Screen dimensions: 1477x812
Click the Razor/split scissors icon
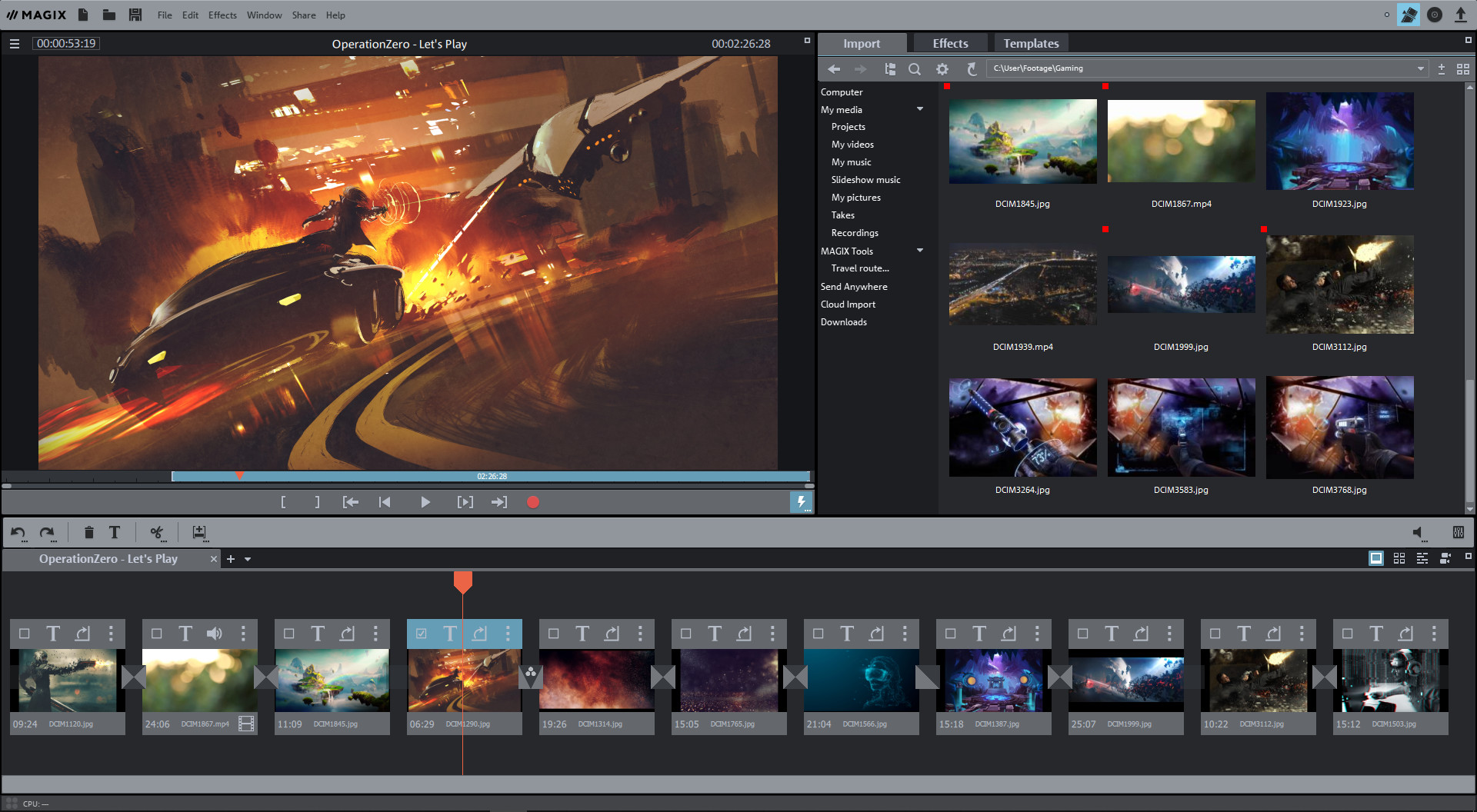(x=157, y=532)
